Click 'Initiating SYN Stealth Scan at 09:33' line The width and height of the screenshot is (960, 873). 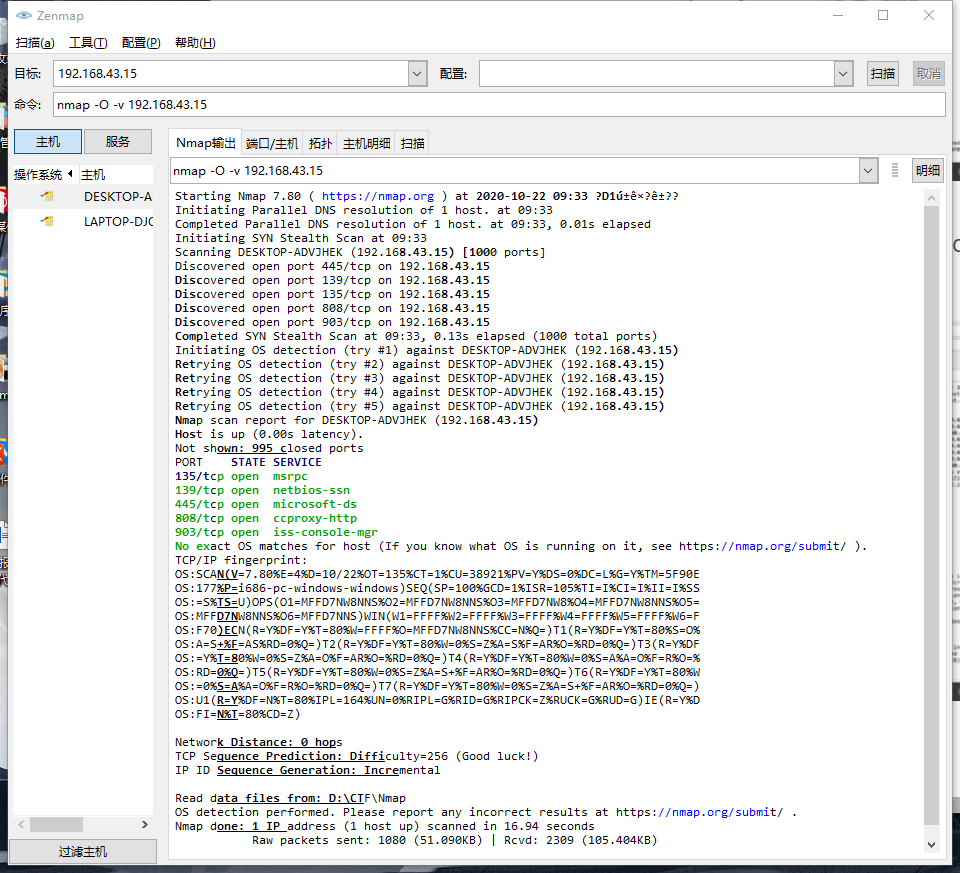click(301, 238)
